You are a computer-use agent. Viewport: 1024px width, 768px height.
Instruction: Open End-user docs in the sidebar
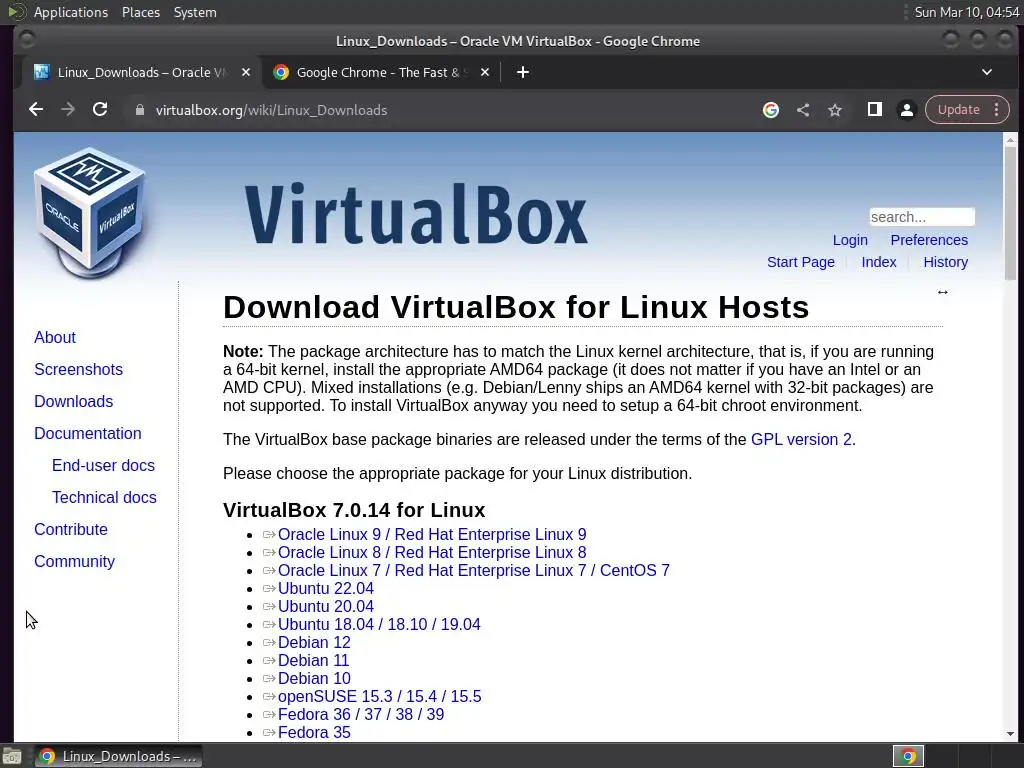tap(103, 466)
